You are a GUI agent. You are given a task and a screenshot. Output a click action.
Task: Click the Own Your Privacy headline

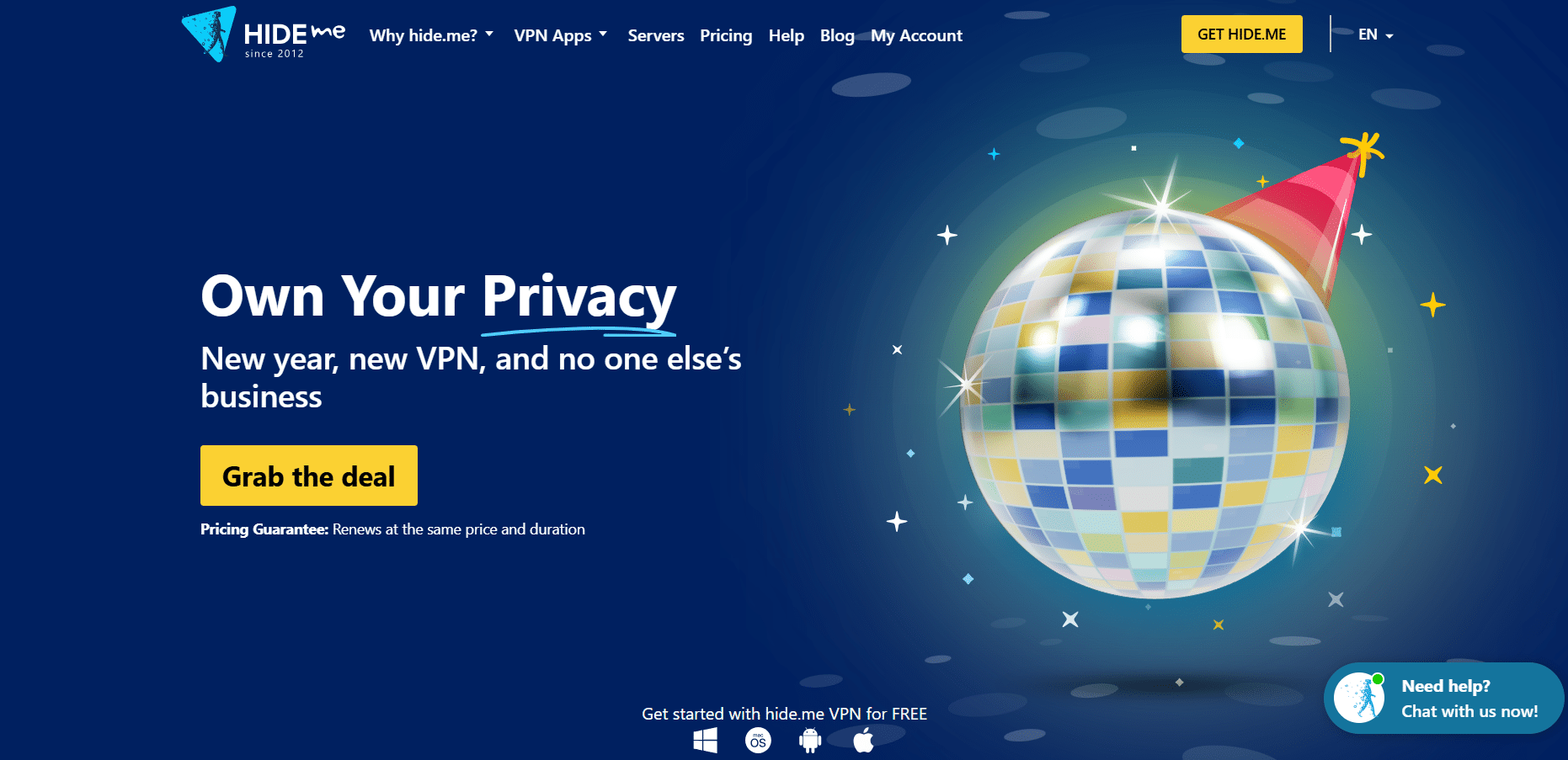[439, 297]
